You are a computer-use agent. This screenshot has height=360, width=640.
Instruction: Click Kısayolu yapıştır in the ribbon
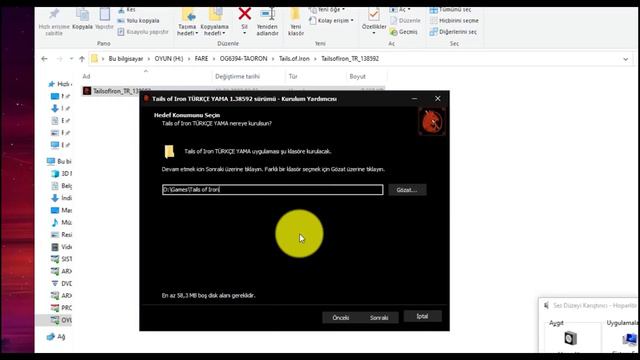(143, 31)
